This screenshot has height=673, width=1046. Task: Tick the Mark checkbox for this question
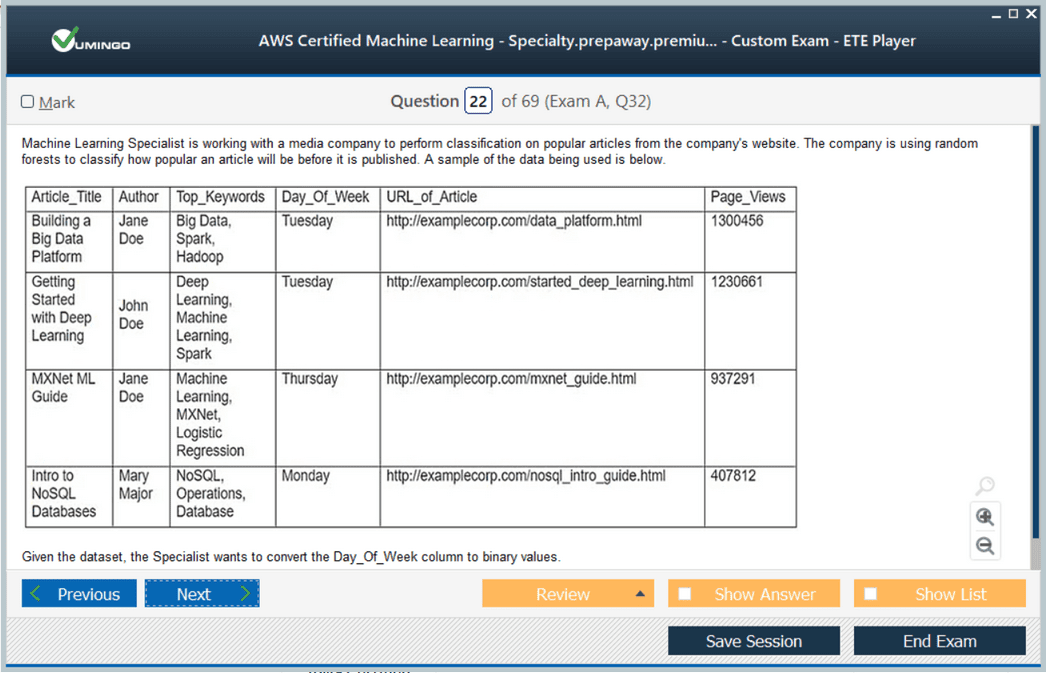[28, 102]
